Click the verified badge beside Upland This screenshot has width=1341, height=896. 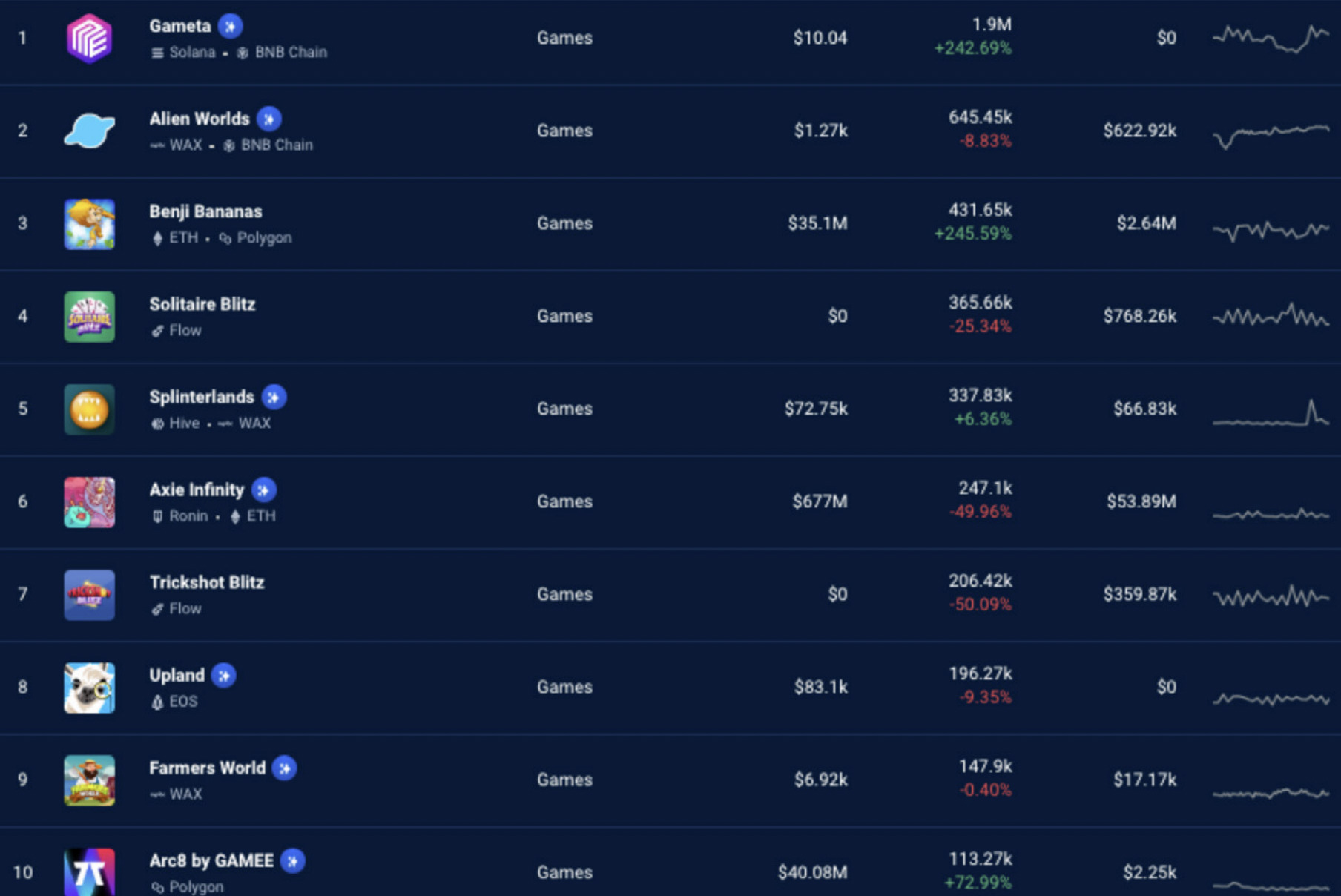coord(224,676)
